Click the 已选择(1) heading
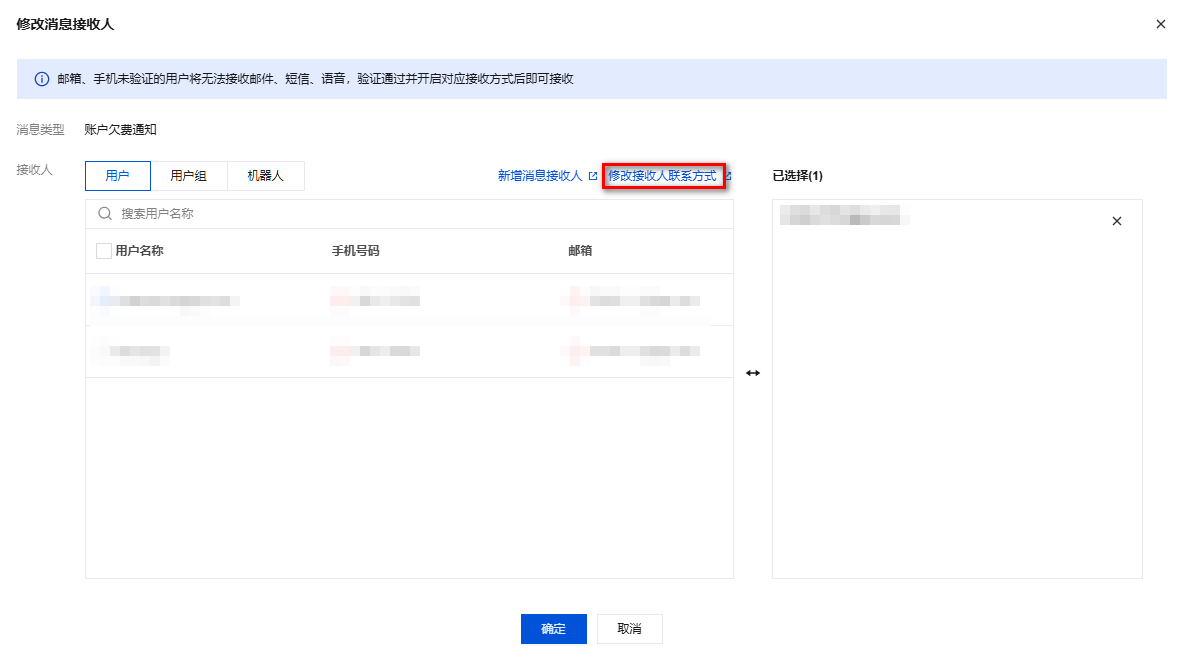This screenshot has height=658, width=1187. click(x=797, y=176)
